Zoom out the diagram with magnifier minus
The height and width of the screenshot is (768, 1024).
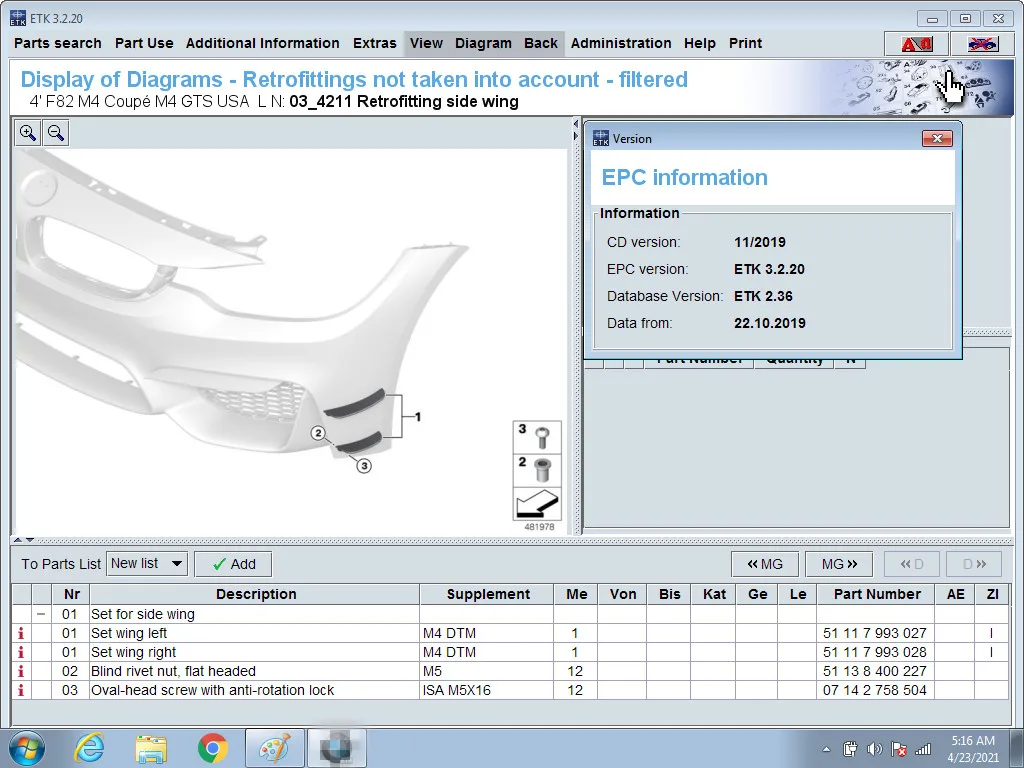(x=56, y=133)
